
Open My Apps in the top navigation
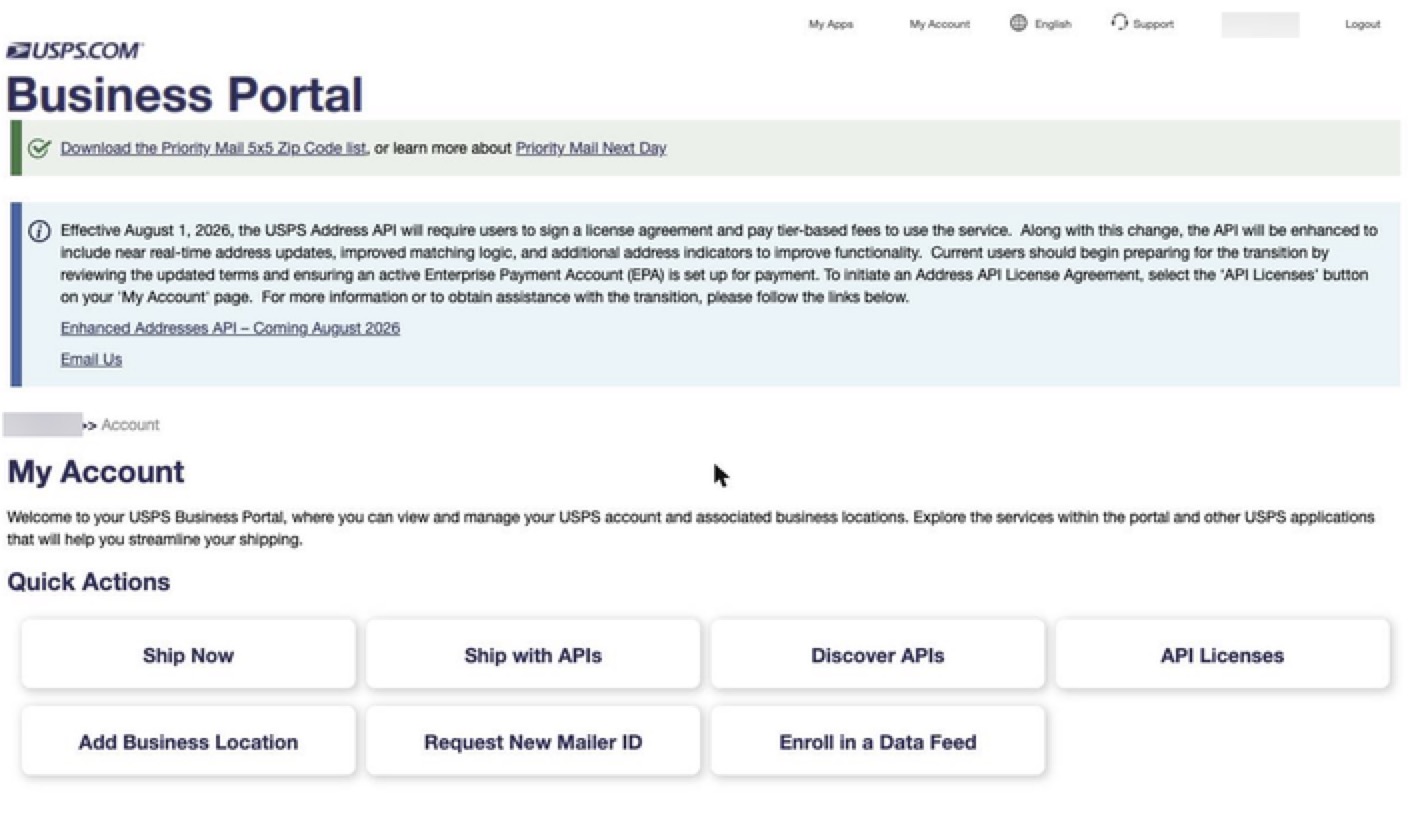(831, 24)
